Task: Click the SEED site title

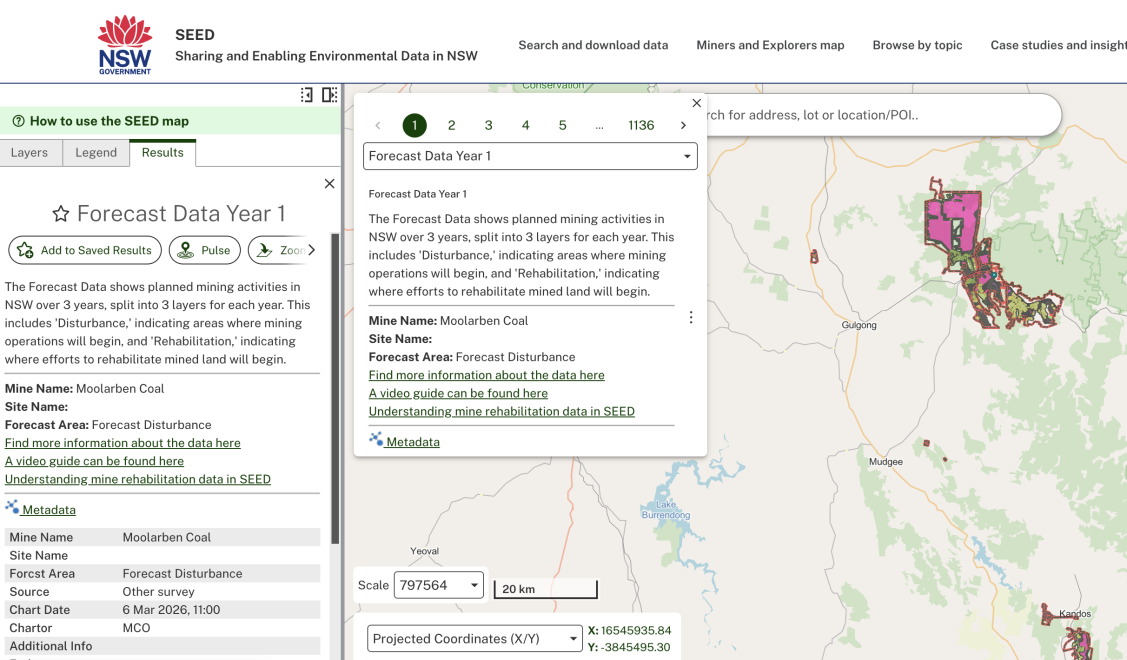Action: [x=195, y=35]
